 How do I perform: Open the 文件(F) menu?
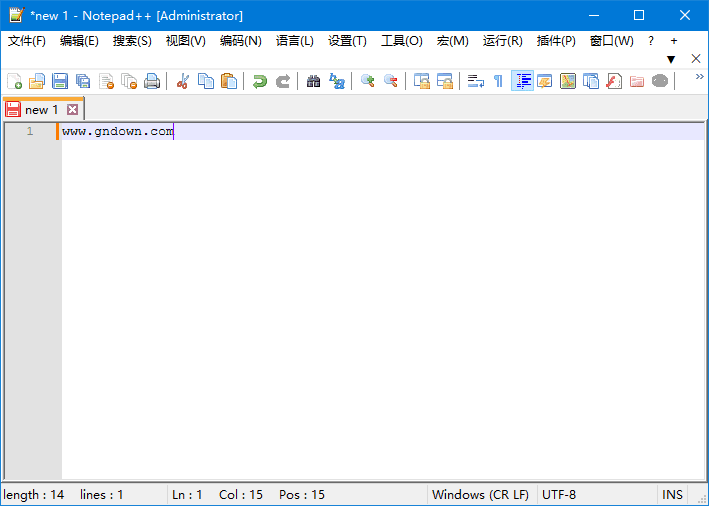[27, 41]
